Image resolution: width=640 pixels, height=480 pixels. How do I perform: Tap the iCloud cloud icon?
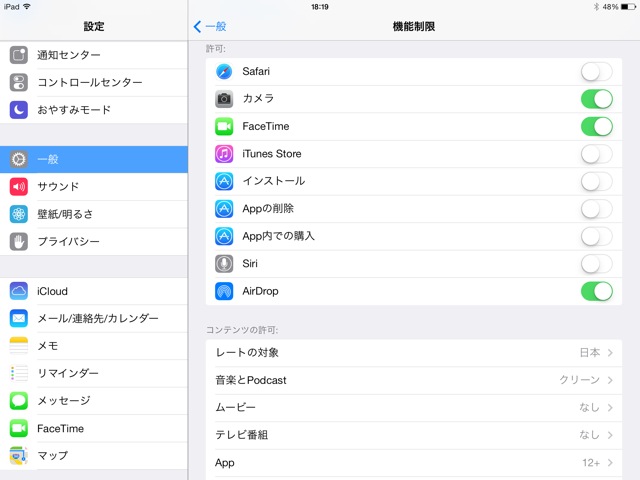(x=19, y=291)
